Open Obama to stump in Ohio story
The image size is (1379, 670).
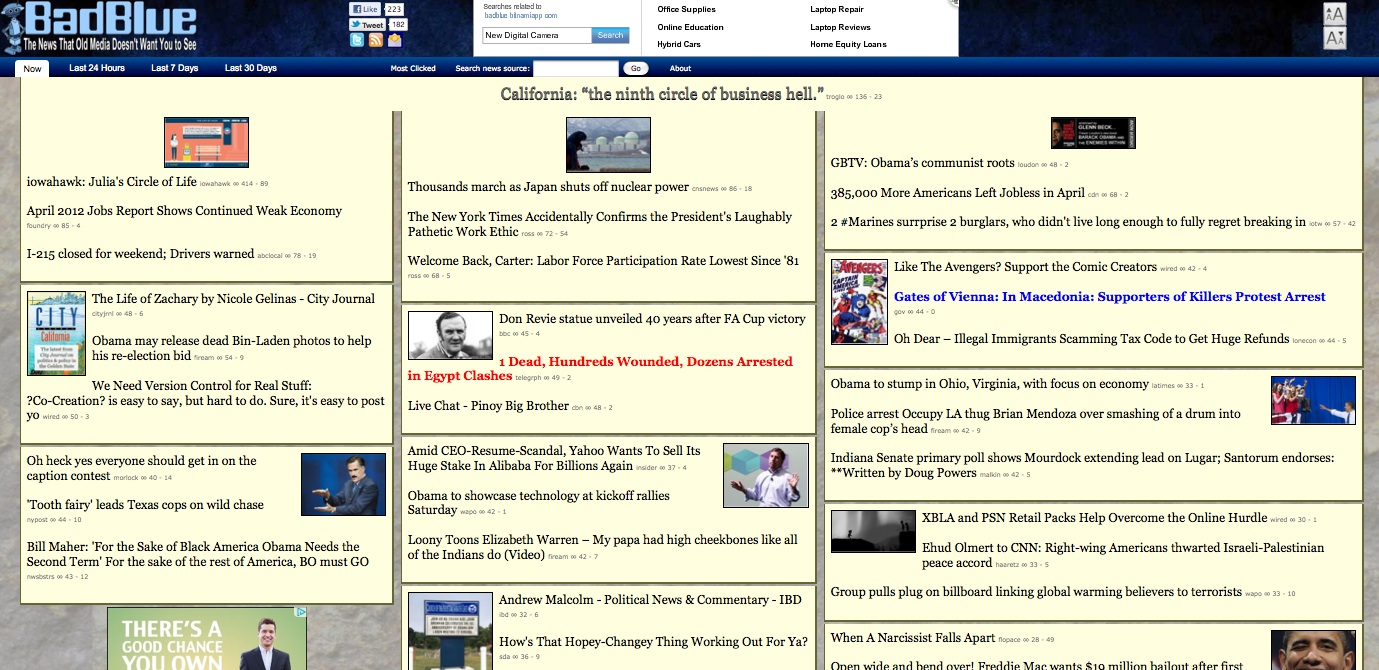[x=990, y=384]
